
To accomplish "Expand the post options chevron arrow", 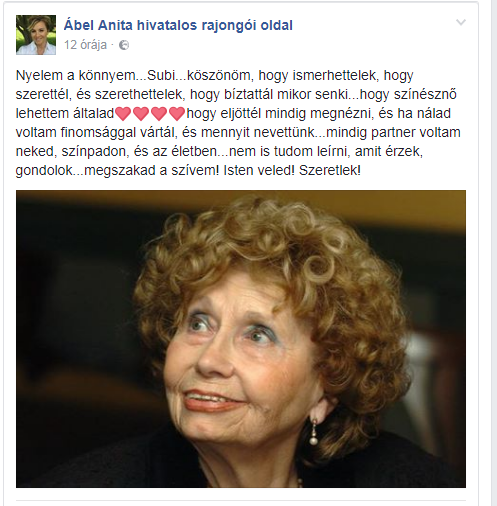I will 461,23.
